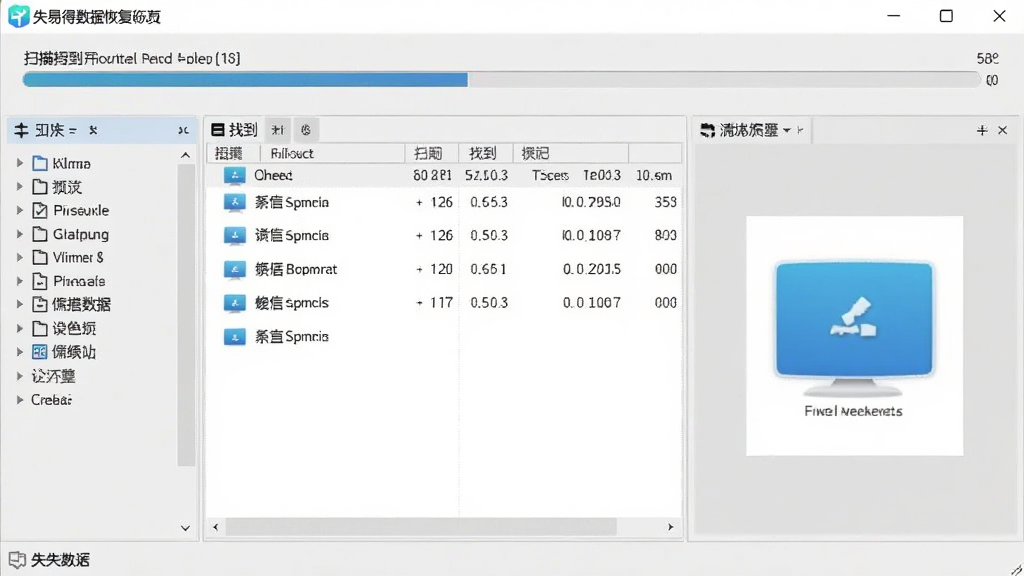Viewport: 1024px width, 576px height.
Task: Click the Vlimer 8 folder icon
Action: tap(40, 257)
